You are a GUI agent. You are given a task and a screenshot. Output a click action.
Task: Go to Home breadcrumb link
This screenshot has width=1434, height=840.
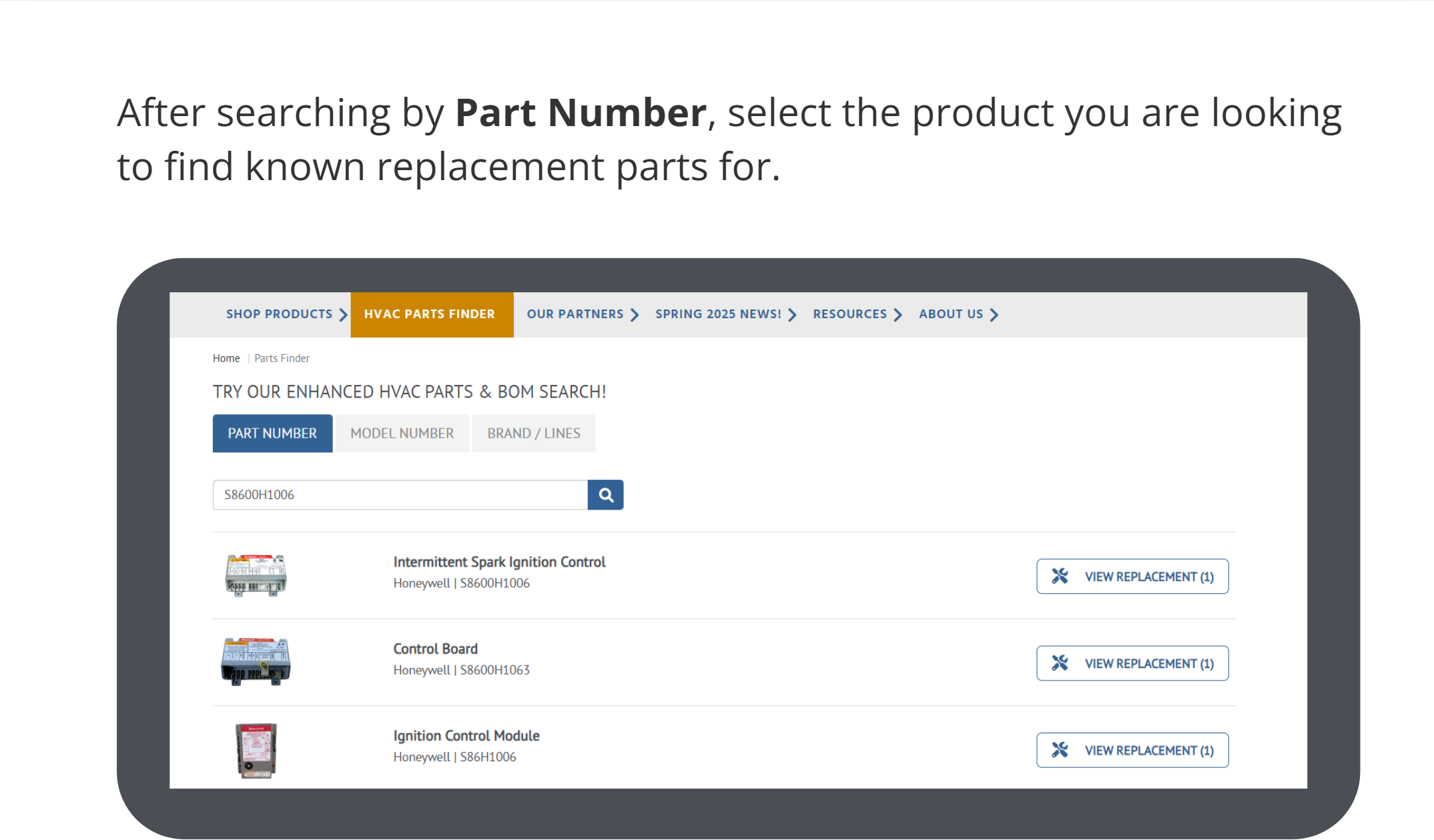[226, 358]
